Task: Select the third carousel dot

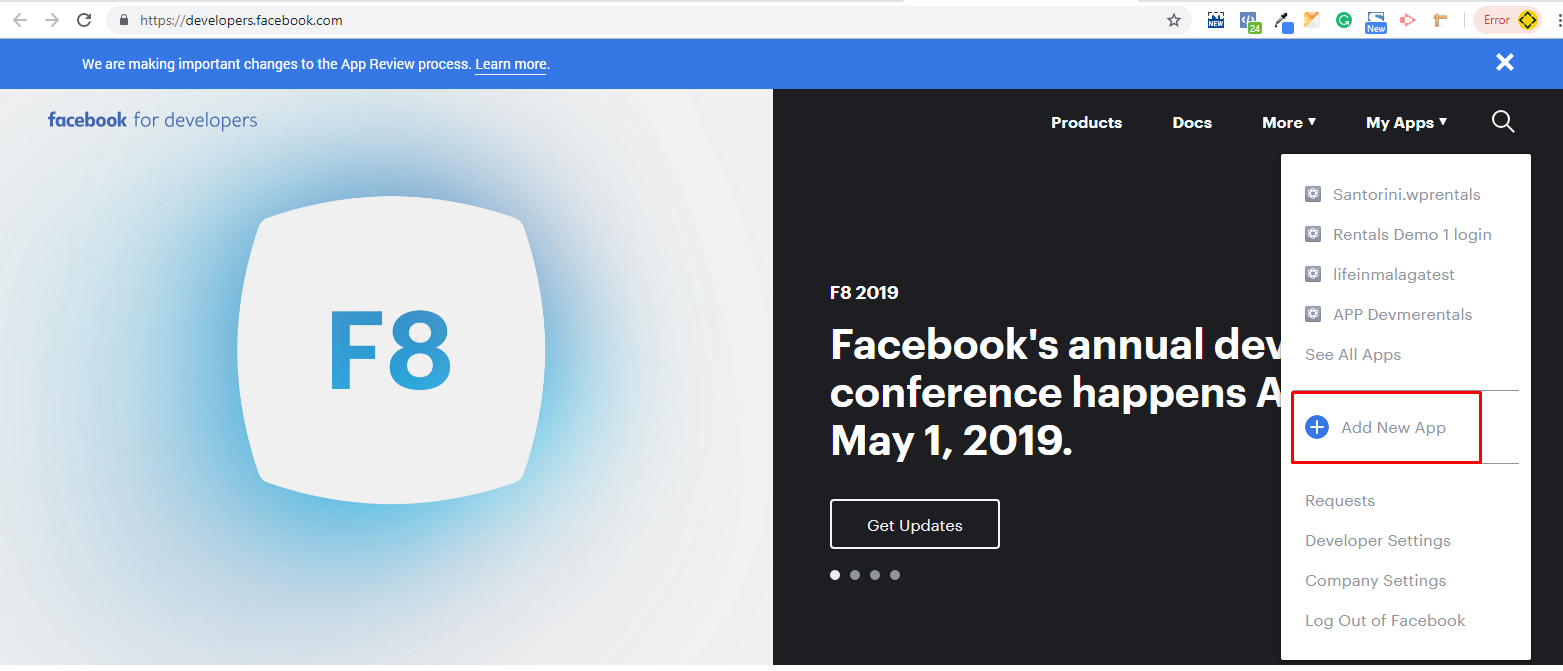Action: [x=875, y=575]
